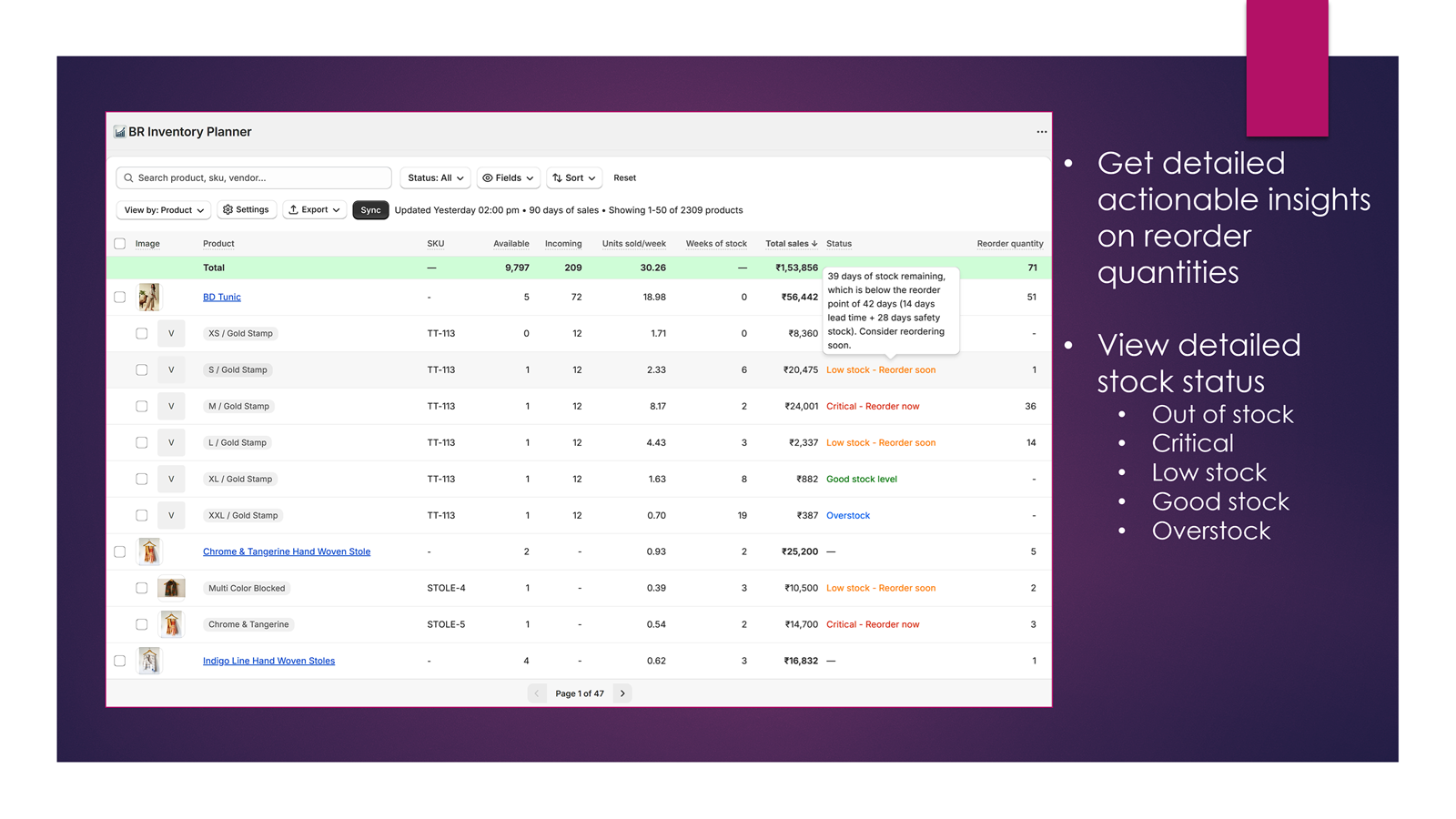Click the V variant icon for XS / Gold Stamp

point(171,333)
